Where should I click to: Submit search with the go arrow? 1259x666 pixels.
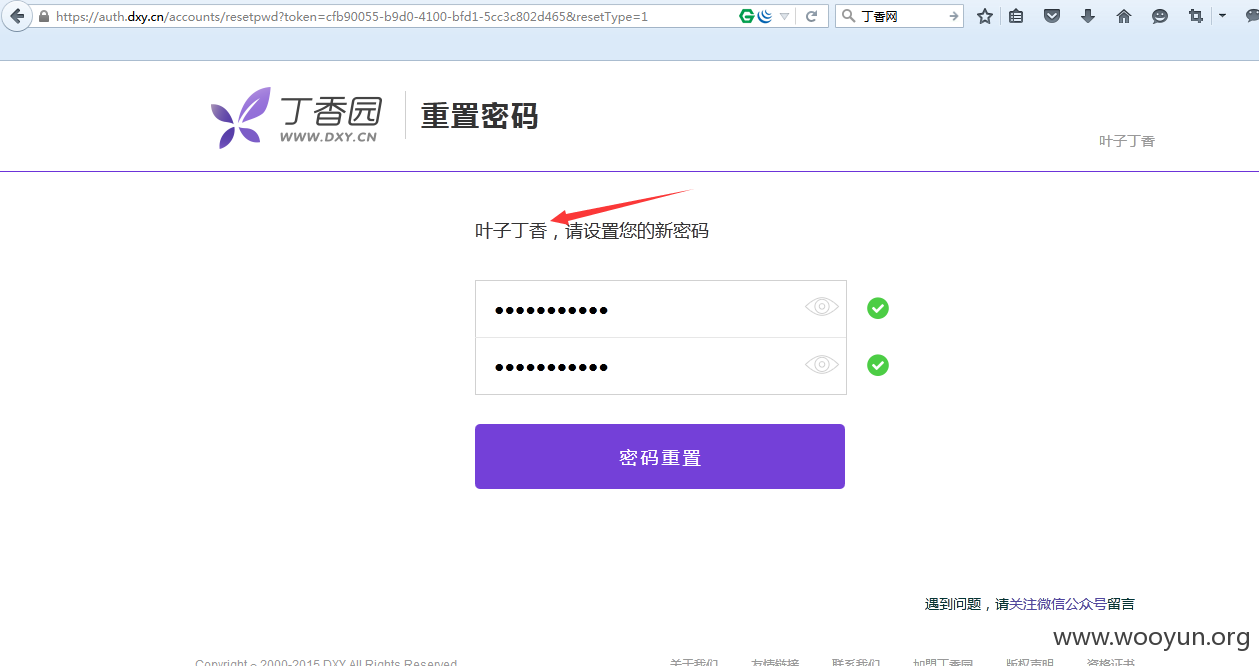click(954, 16)
